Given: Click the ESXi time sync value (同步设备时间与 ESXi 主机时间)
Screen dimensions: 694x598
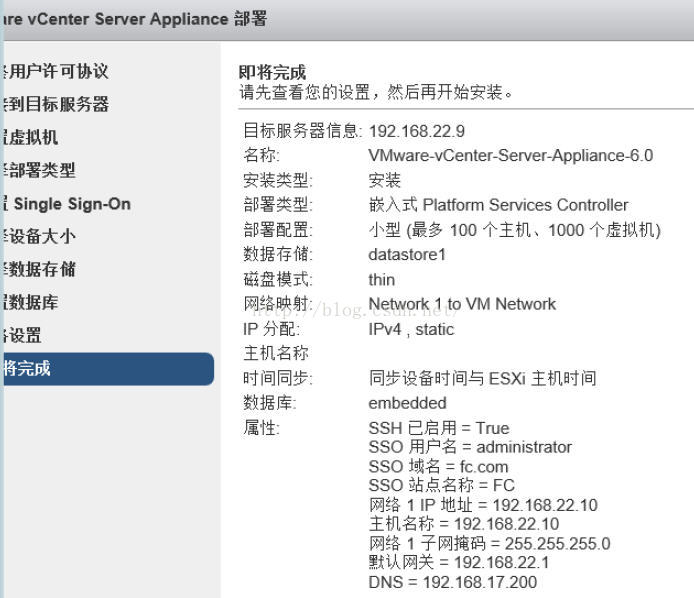Looking at the screenshot, I should 482,378.
